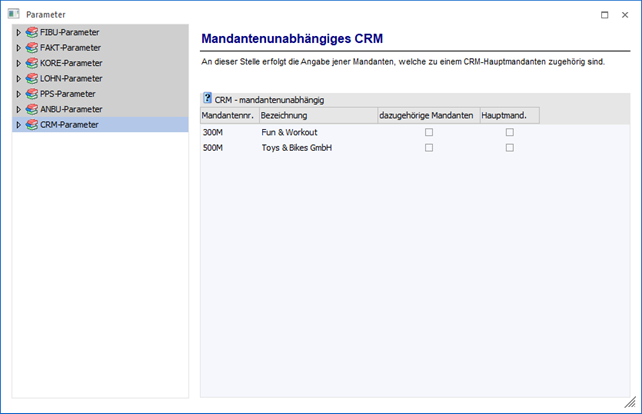This screenshot has width=642, height=414.
Task: Click the LOHN-Parameter database icon
Action: pos(32,78)
